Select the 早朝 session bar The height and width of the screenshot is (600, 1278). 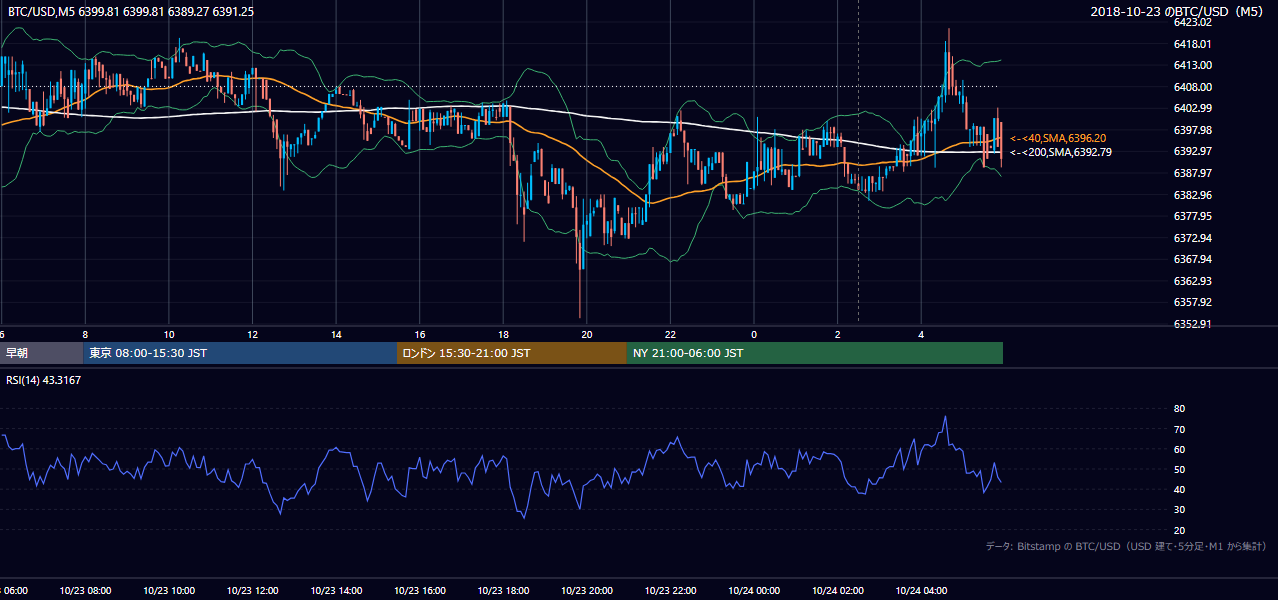pyautogui.click(x=41, y=353)
